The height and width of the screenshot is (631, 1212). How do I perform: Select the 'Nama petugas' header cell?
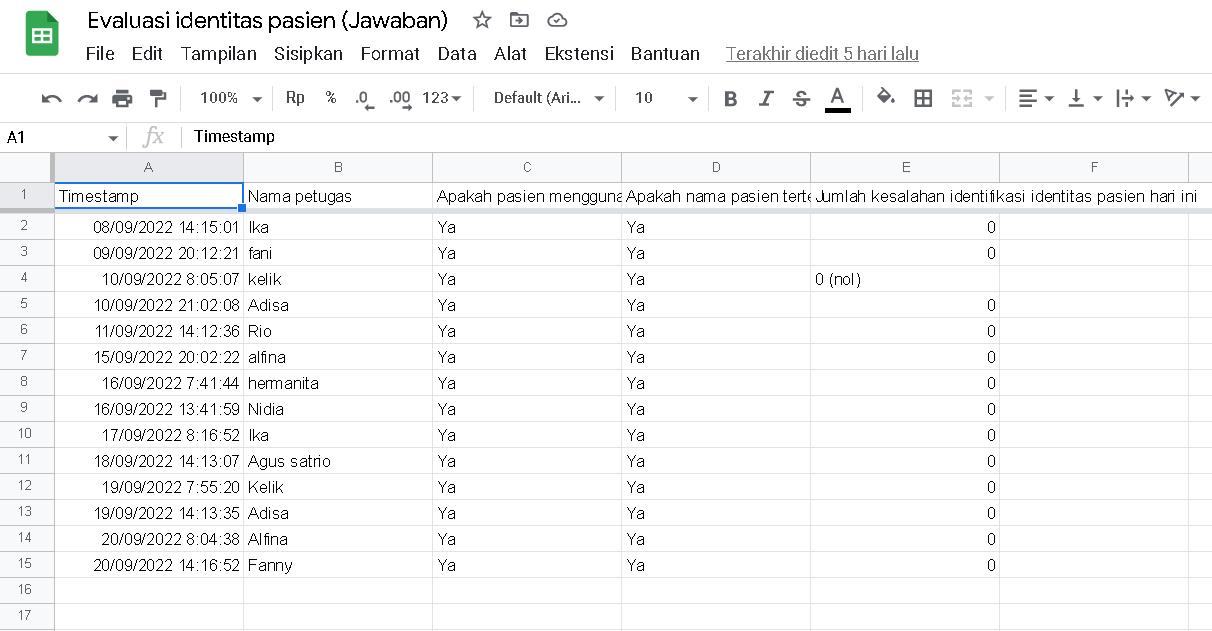click(x=338, y=196)
